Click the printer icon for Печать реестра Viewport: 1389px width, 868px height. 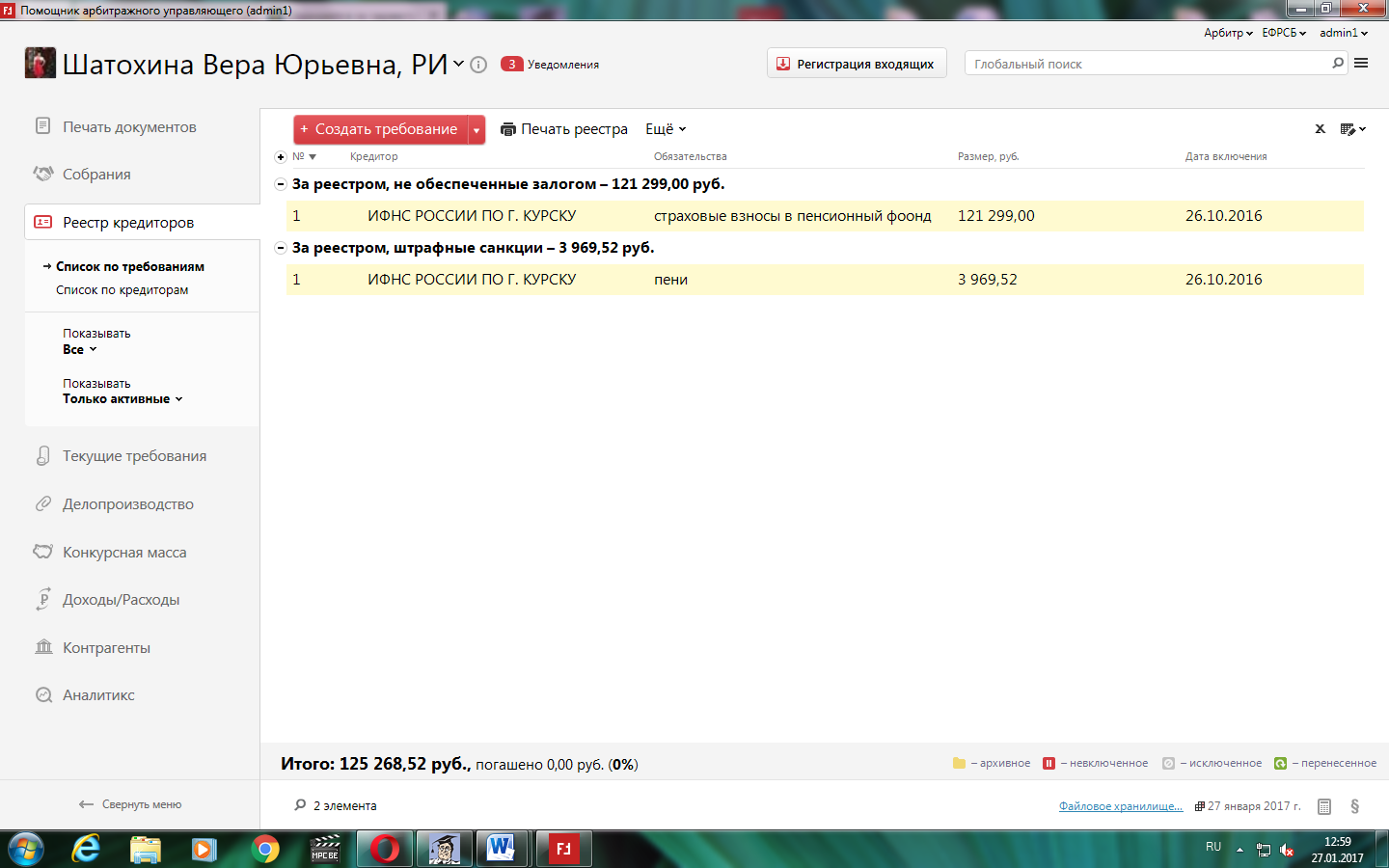507,129
